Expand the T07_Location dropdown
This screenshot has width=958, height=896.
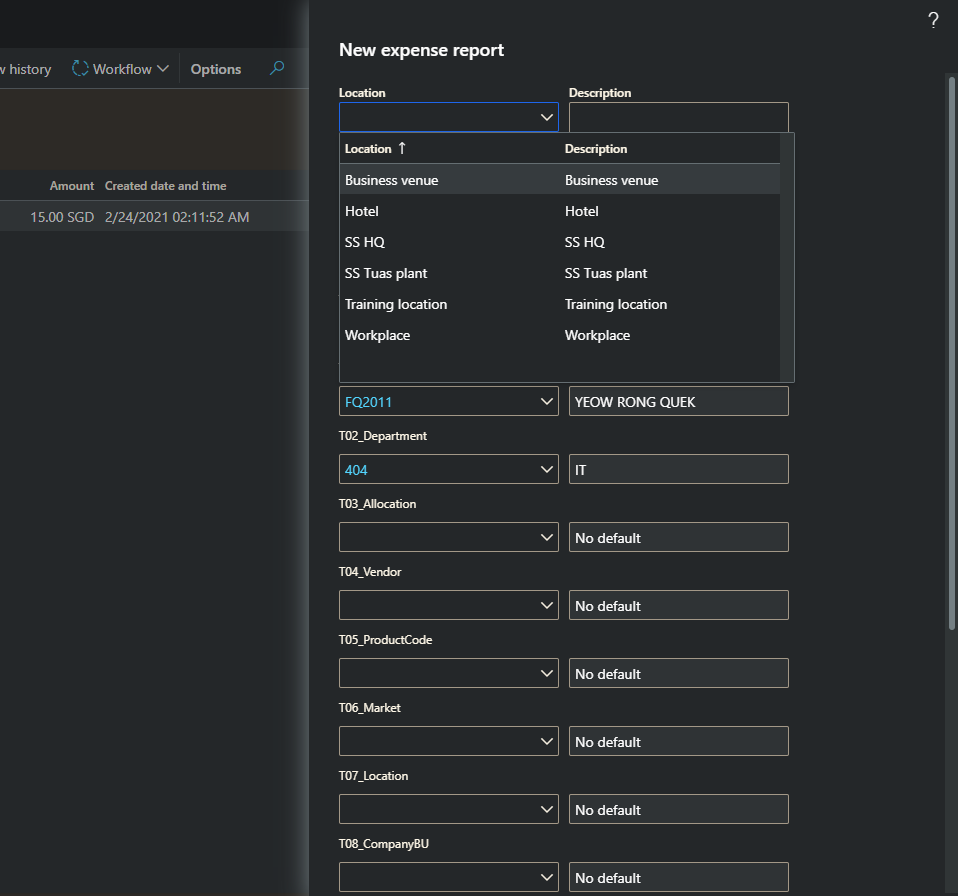546,810
